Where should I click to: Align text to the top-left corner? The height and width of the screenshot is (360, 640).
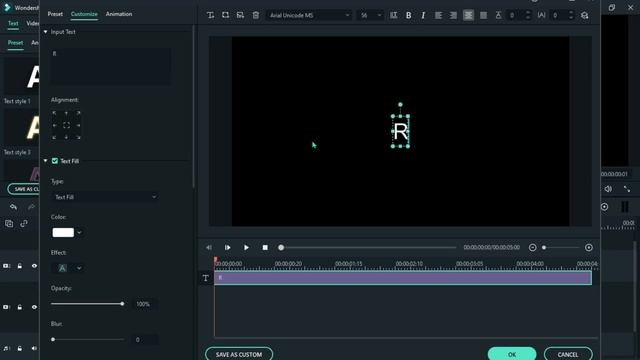[54, 113]
